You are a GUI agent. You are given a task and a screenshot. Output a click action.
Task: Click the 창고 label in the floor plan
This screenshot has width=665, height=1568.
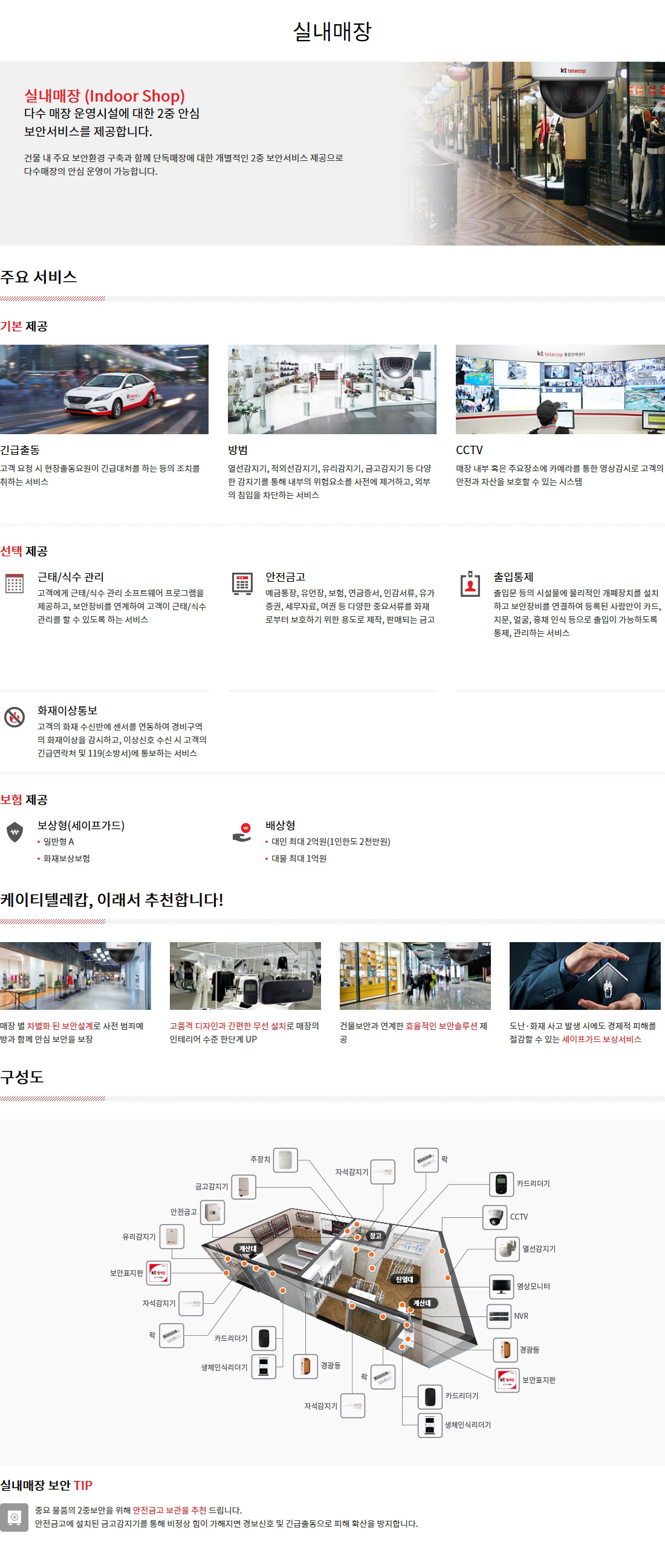(x=375, y=1235)
